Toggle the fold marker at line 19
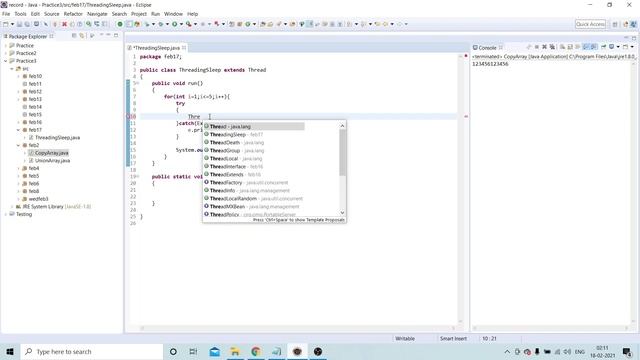The image size is (640, 360). click(x=138, y=176)
